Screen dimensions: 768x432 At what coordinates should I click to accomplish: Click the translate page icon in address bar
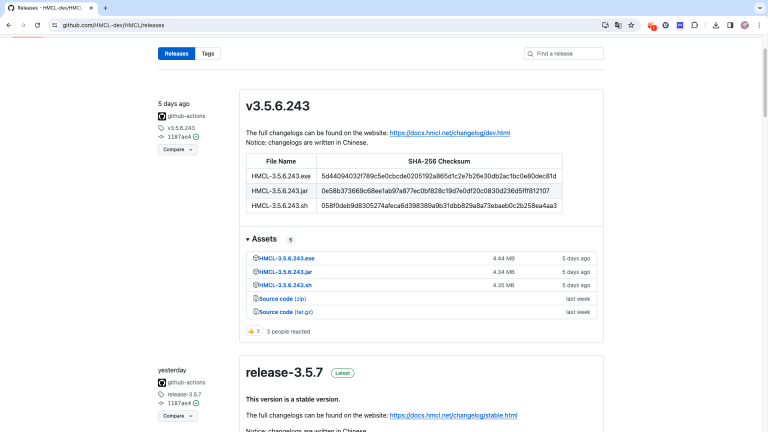(618, 24)
